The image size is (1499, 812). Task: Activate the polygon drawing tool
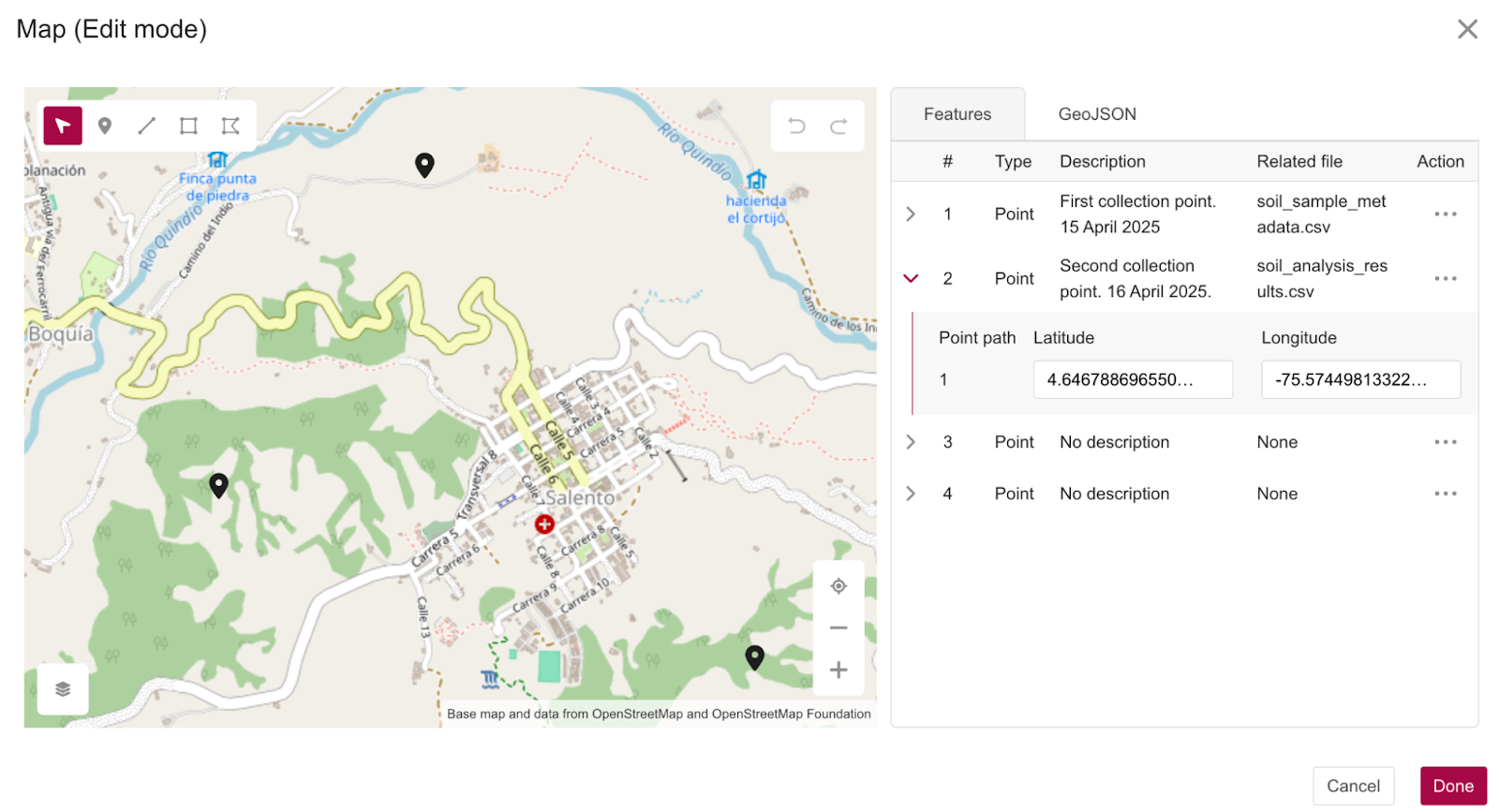point(230,125)
